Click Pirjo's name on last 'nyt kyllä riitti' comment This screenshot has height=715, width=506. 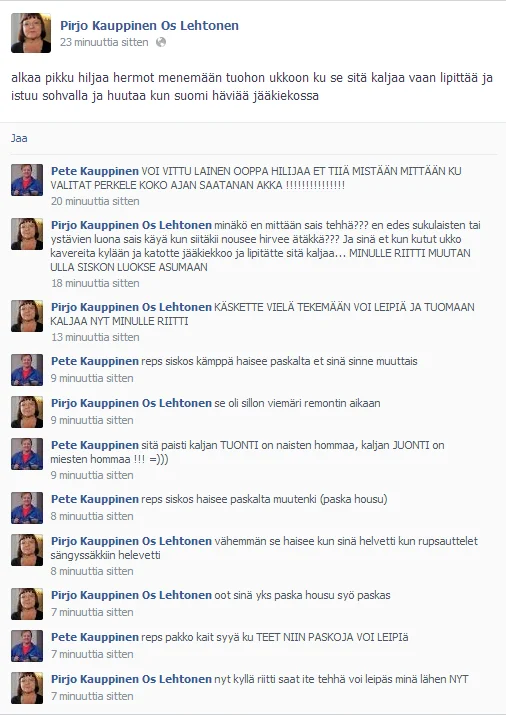tap(131, 679)
